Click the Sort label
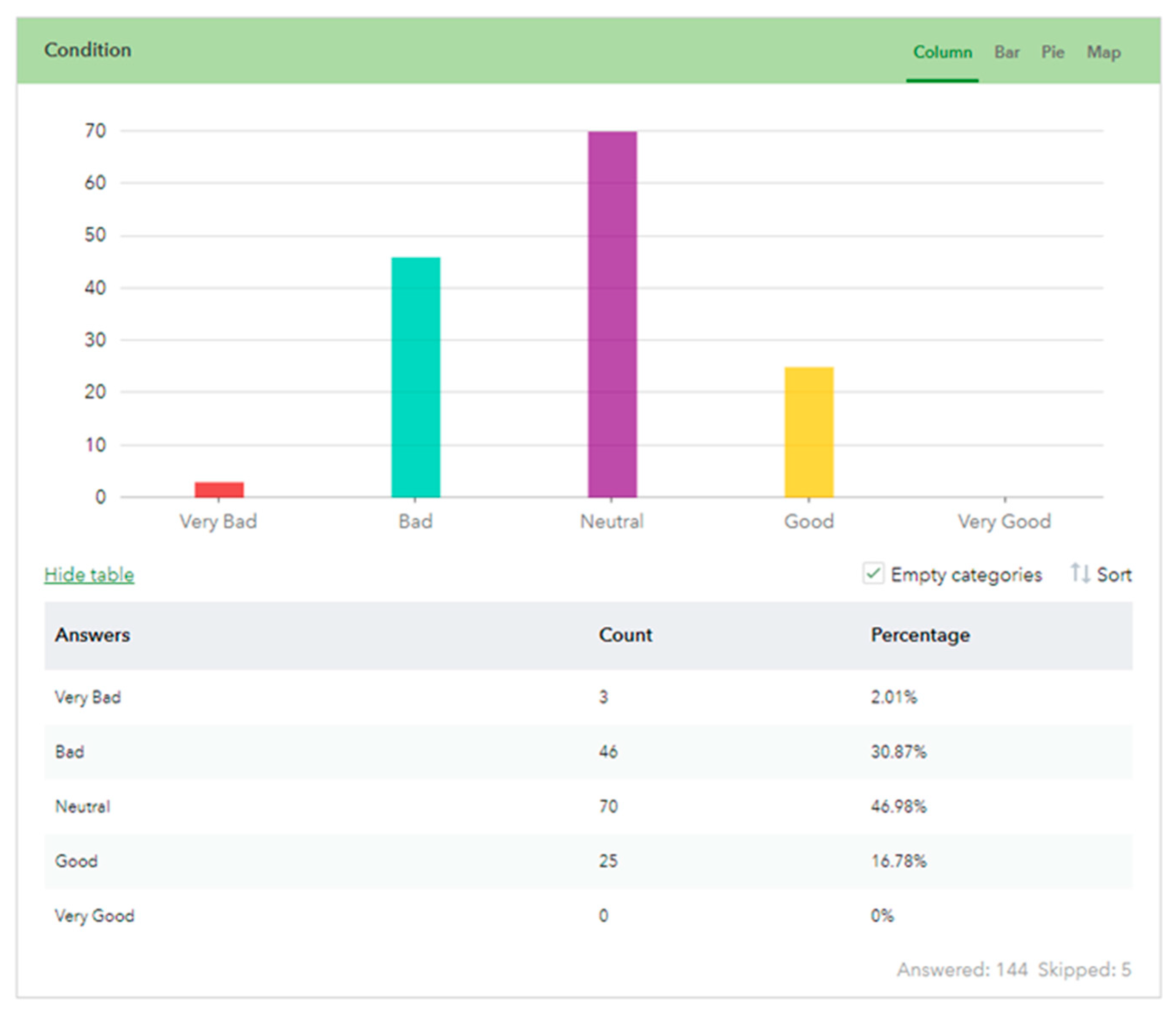The width and height of the screenshot is (1176, 1013). (x=1114, y=575)
